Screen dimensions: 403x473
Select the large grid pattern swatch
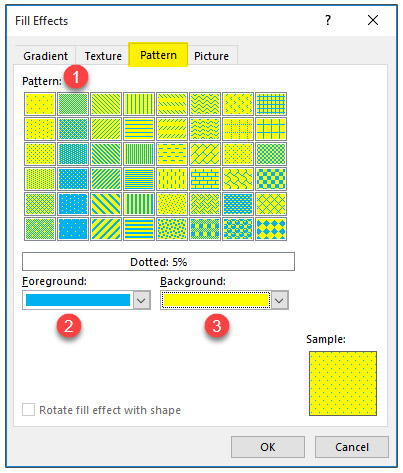tap(271, 129)
